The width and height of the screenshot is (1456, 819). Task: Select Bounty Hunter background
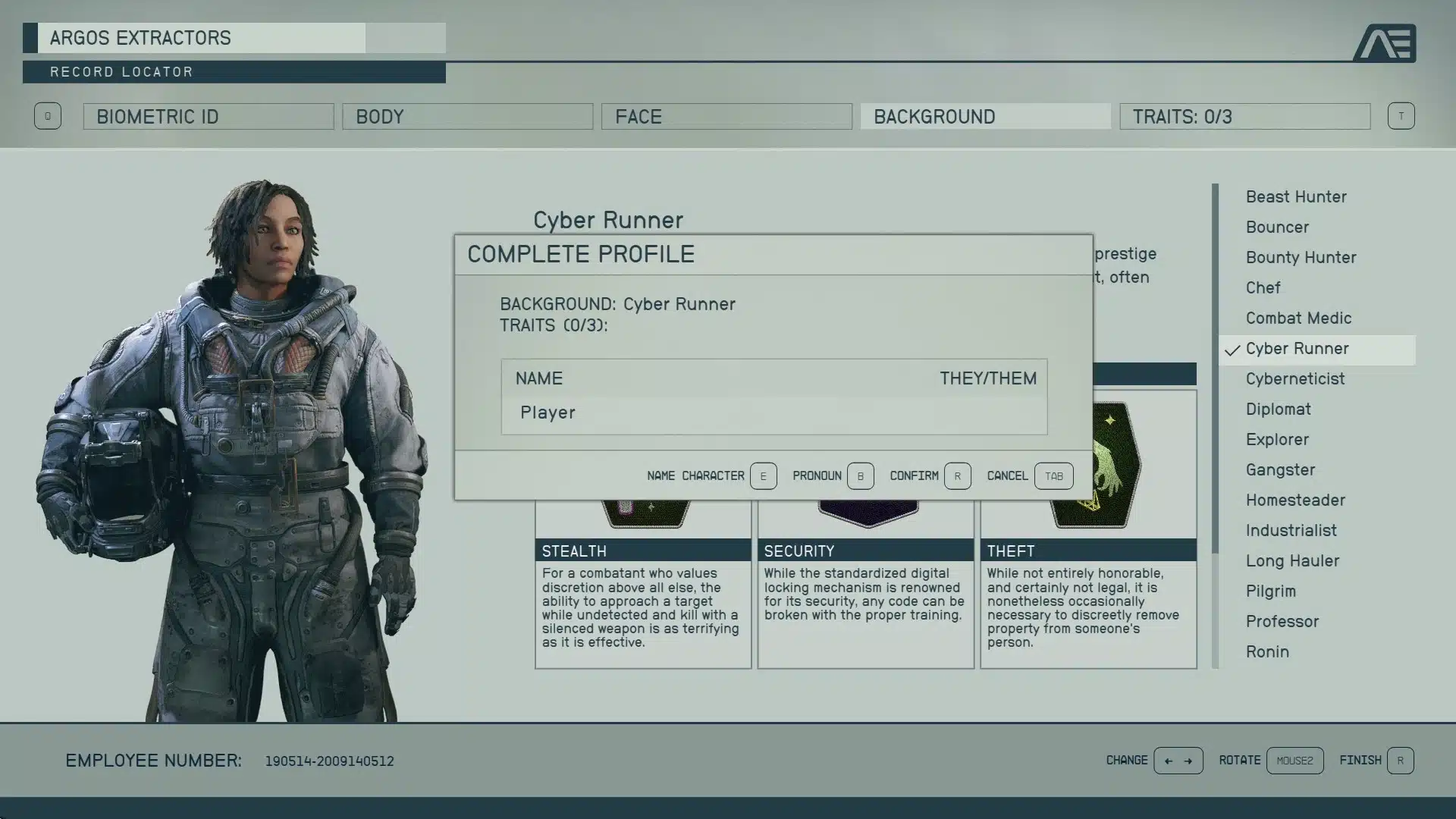coord(1301,257)
